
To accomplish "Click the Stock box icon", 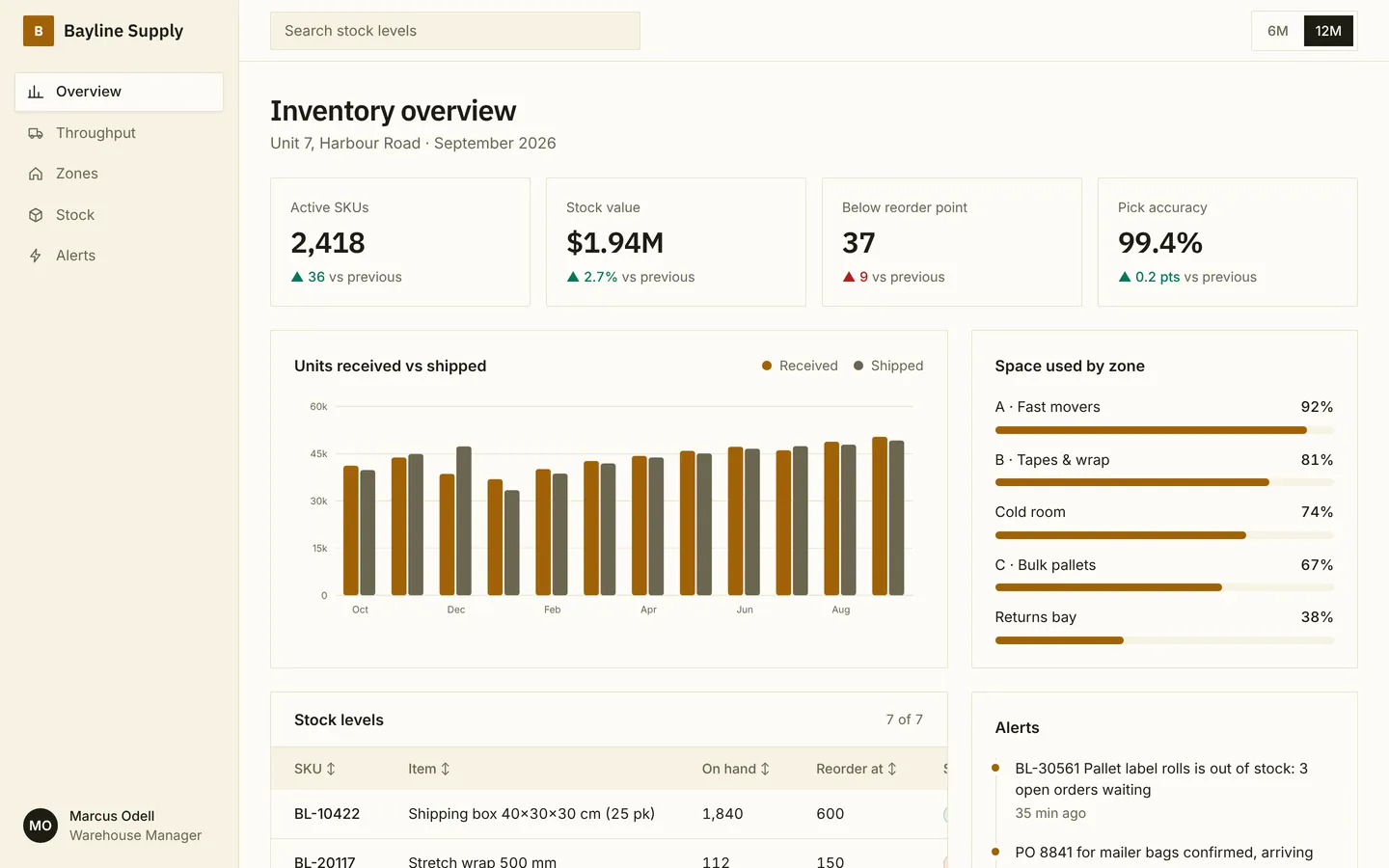I will tap(36, 215).
